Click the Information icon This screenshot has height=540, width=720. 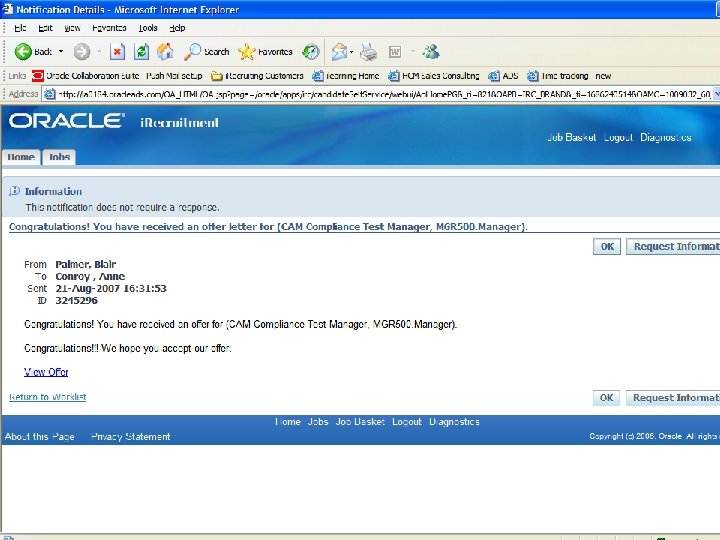15,191
